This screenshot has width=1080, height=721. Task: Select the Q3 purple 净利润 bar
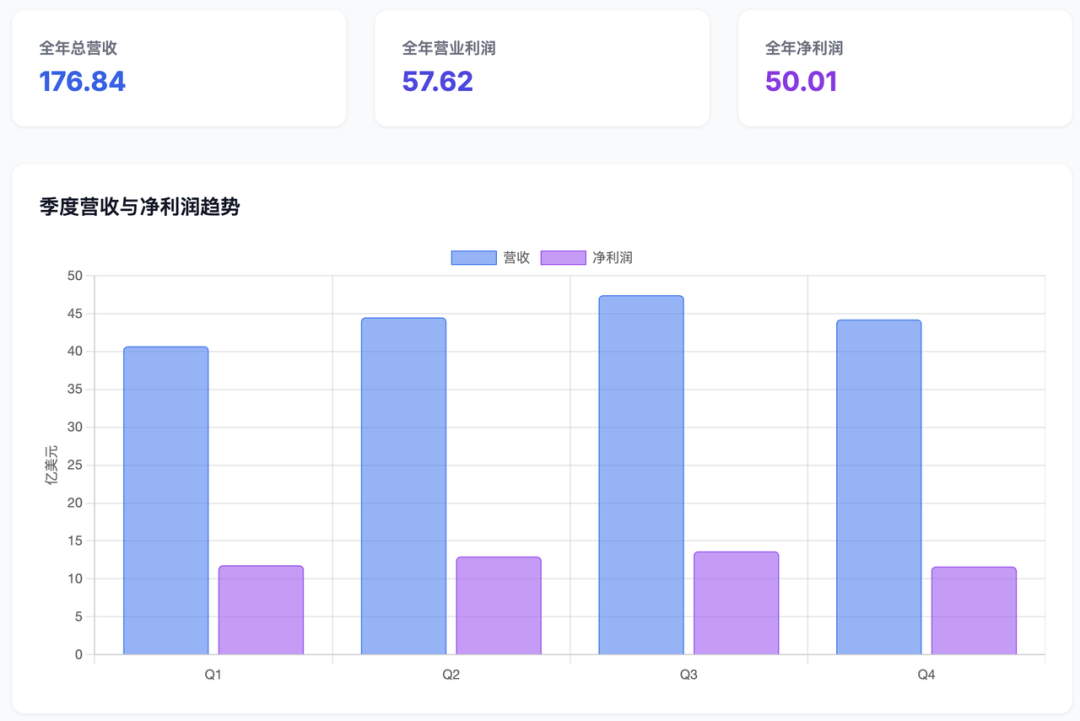coord(736,603)
